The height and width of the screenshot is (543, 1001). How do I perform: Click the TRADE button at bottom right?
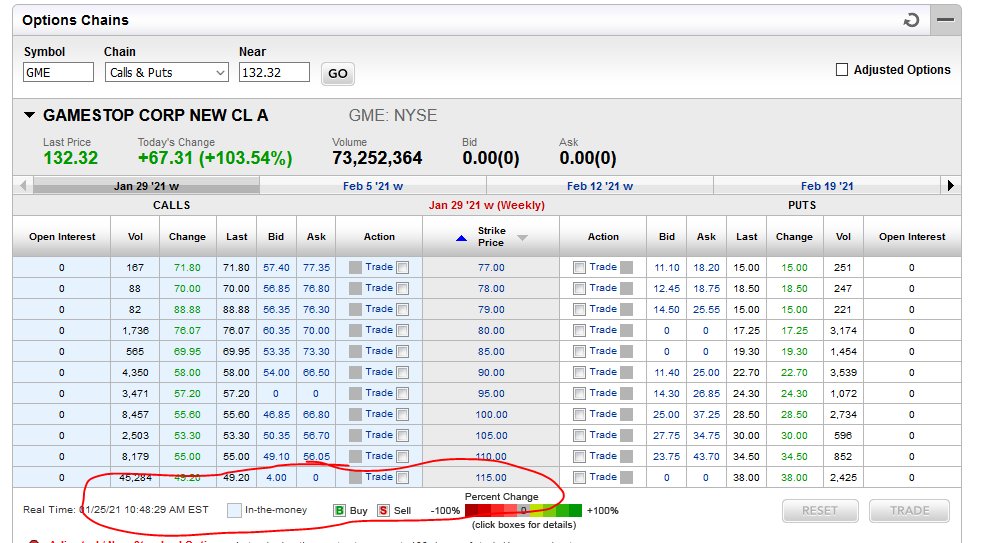click(910, 510)
